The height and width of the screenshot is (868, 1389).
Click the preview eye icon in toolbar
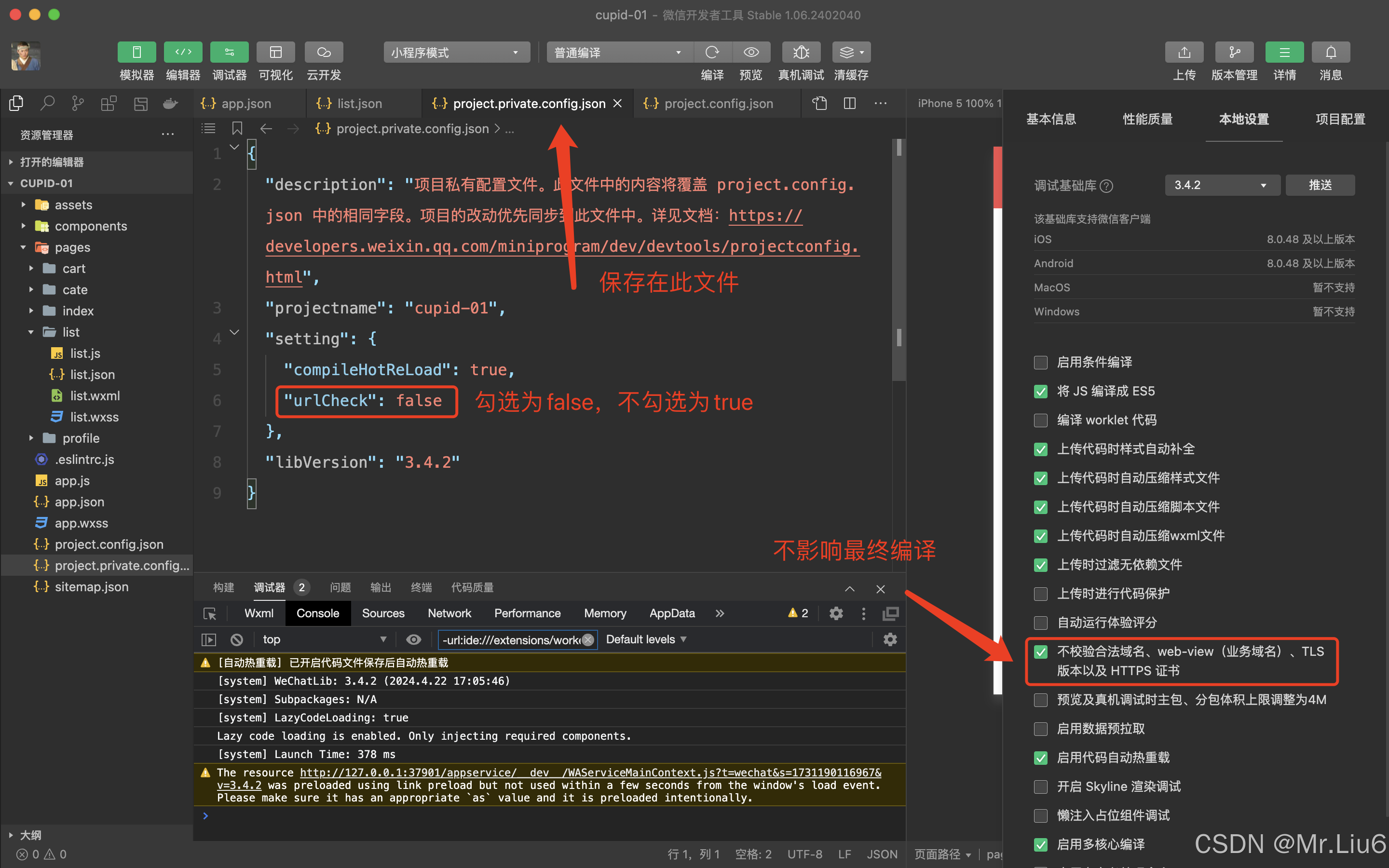pos(751,52)
